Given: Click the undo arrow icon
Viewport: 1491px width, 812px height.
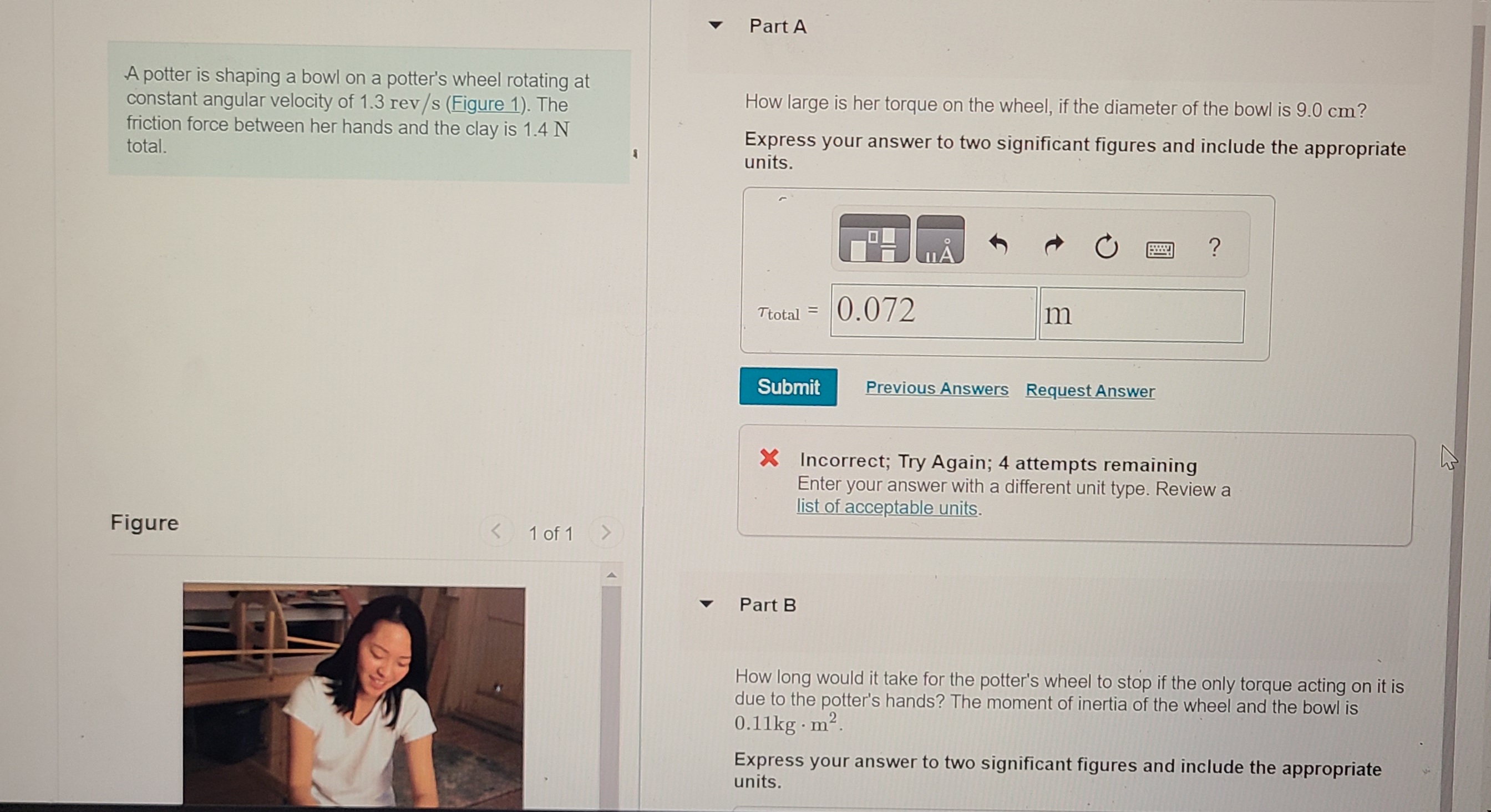Looking at the screenshot, I should pos(998,244).
